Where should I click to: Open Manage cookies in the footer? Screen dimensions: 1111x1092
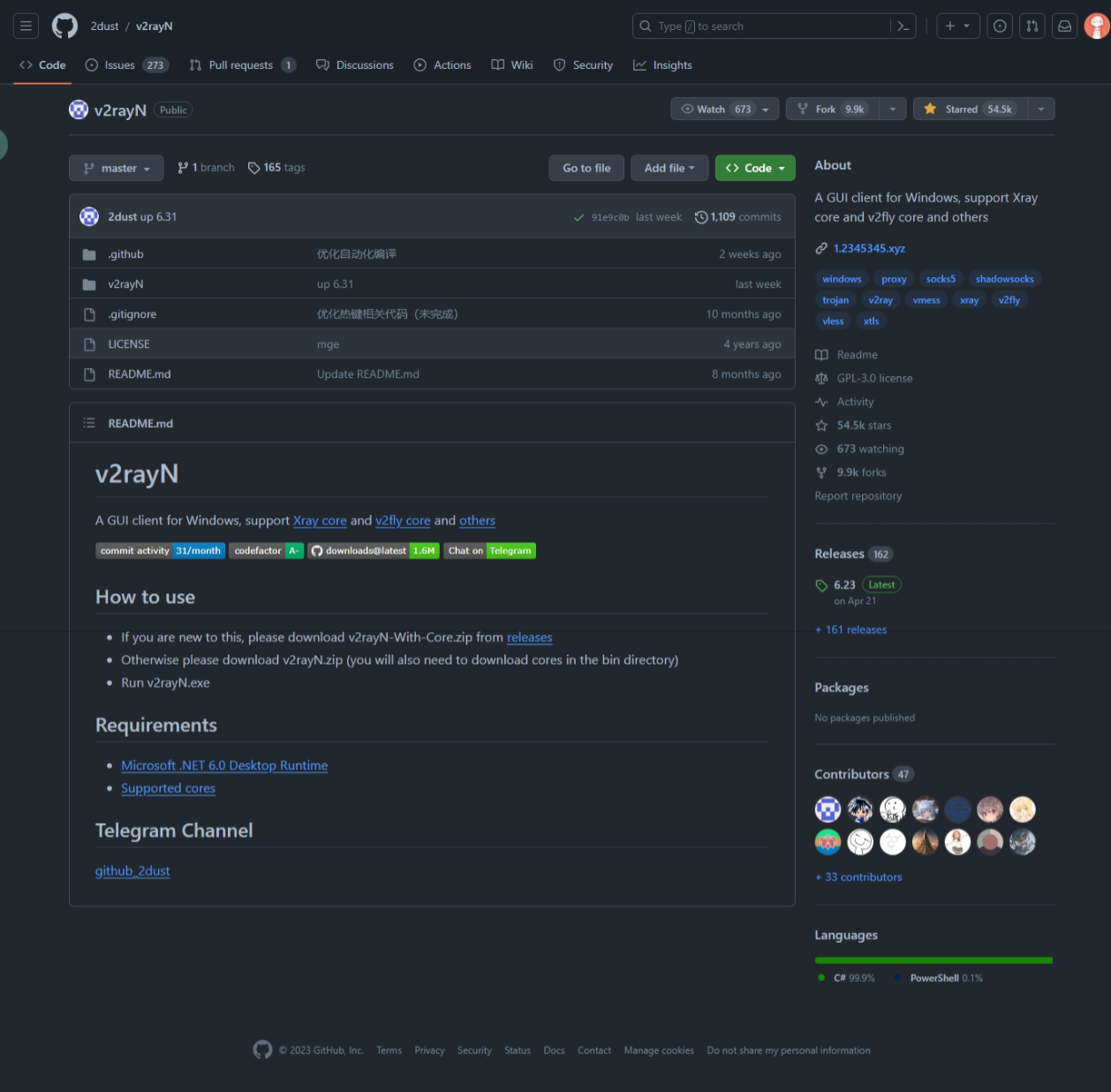click(x=659, y=1051)
